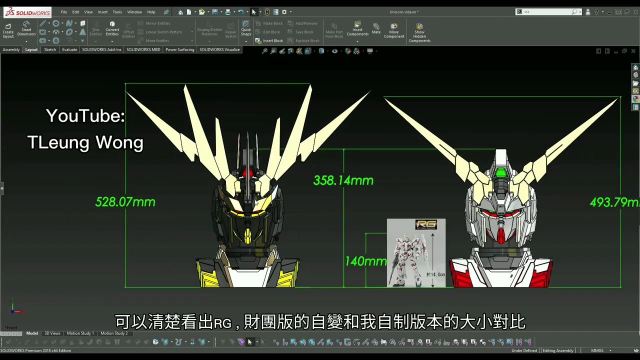640x360 pixels.
Task: Click Move Entities in the ribbon
Action: point(154,41)
